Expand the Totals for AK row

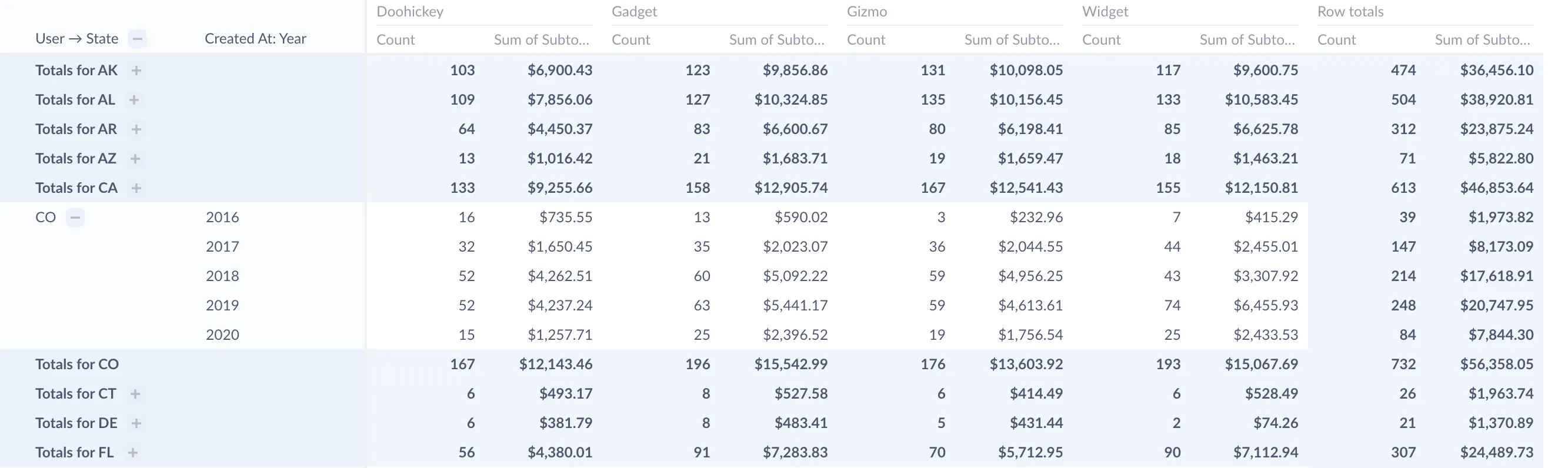pos(136,71)
